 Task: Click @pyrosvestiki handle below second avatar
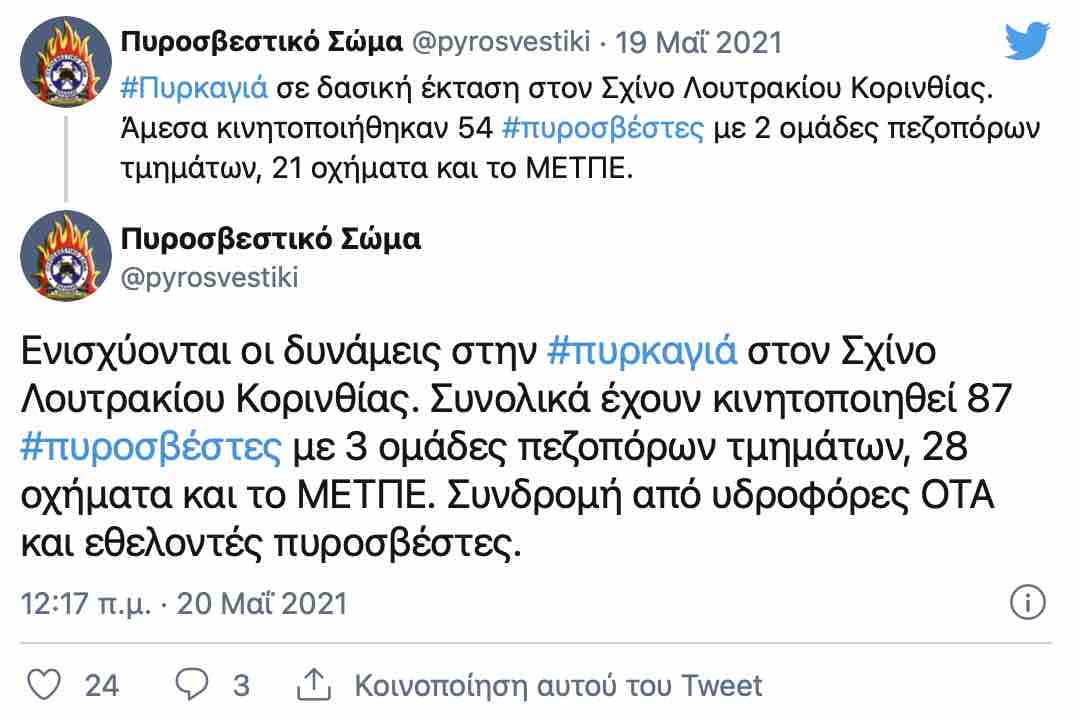click(209, 278)
